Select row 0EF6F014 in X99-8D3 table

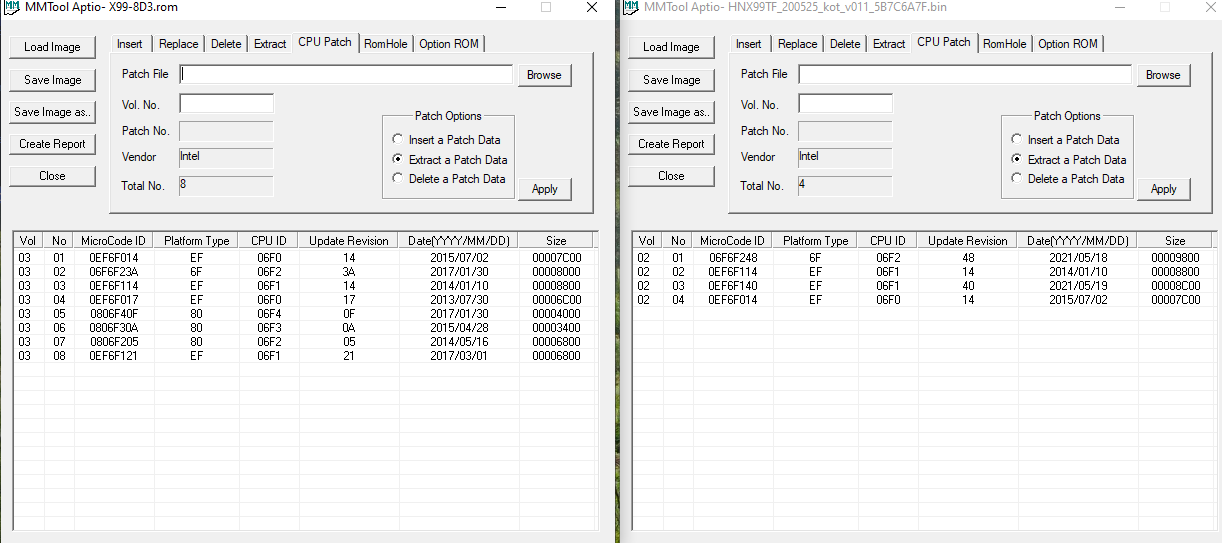(x=305, y=258)
